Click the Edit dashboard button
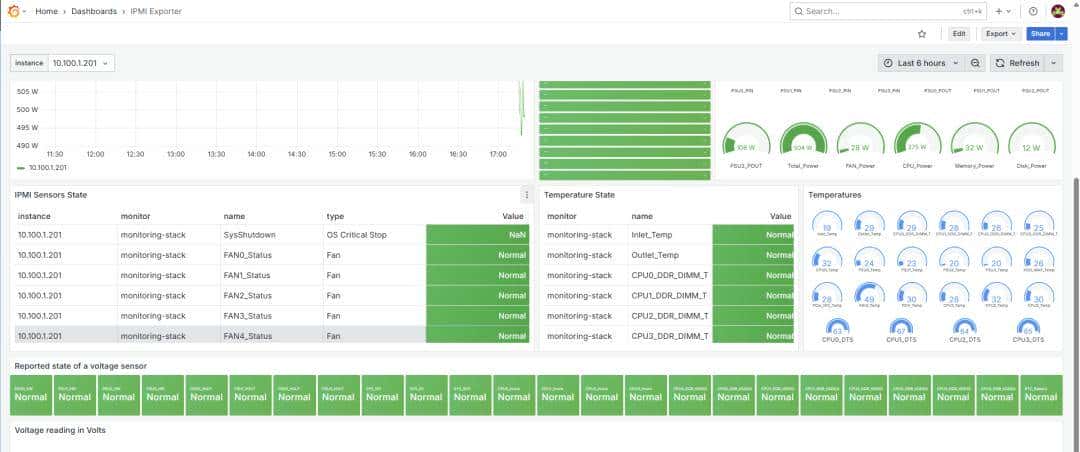Image resolution: width=1080 pixels, height=452 pixels. click(959, 34)
